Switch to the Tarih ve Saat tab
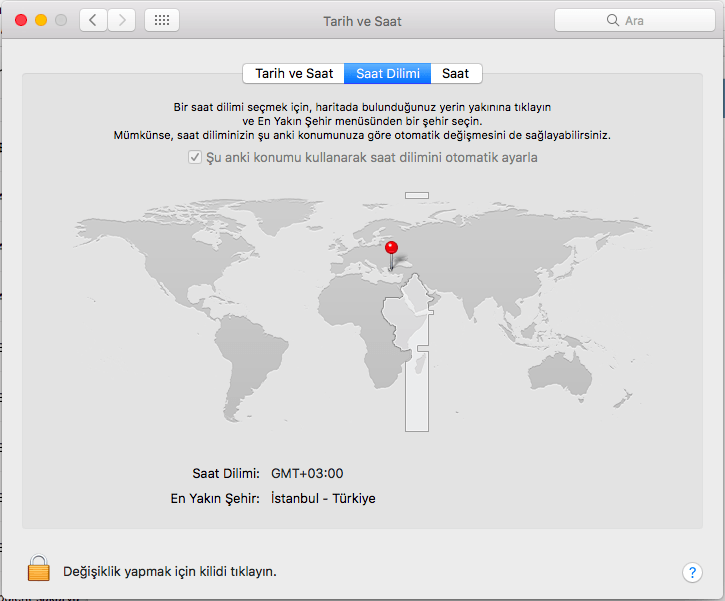The image size is (725, 601). pos(294,74)
